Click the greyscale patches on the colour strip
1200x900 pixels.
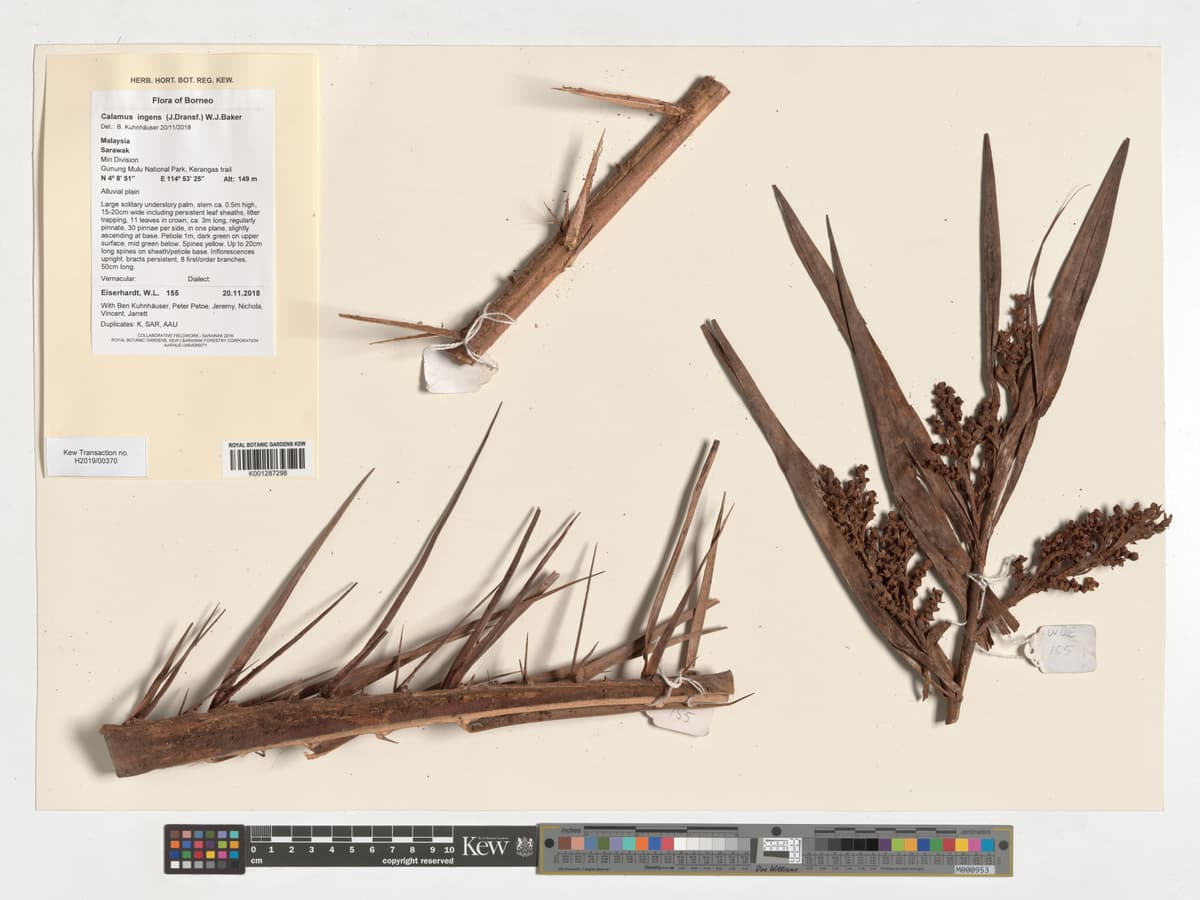click(712, 844)
